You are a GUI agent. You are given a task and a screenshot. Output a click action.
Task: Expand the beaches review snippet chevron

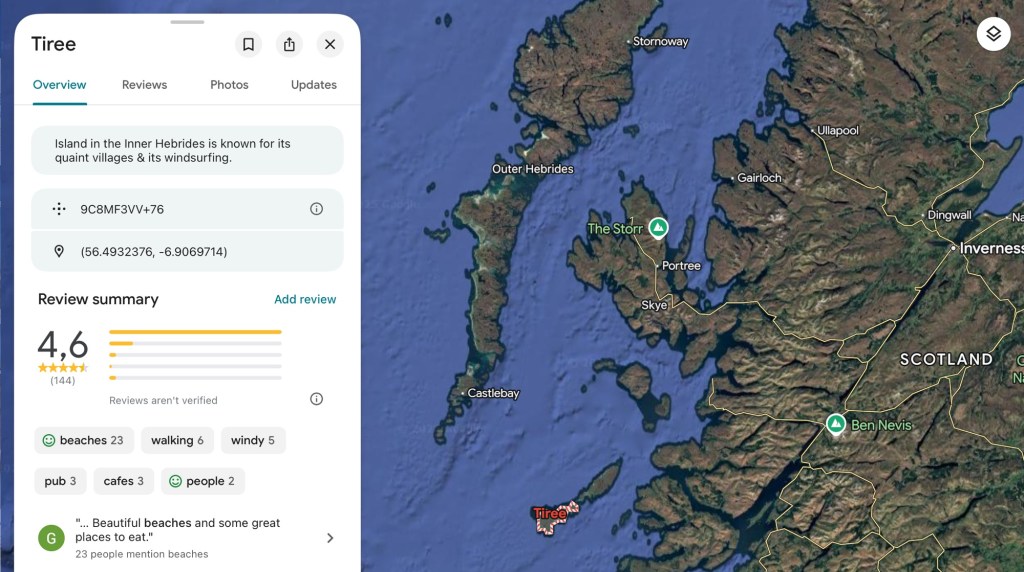(330, 538)
